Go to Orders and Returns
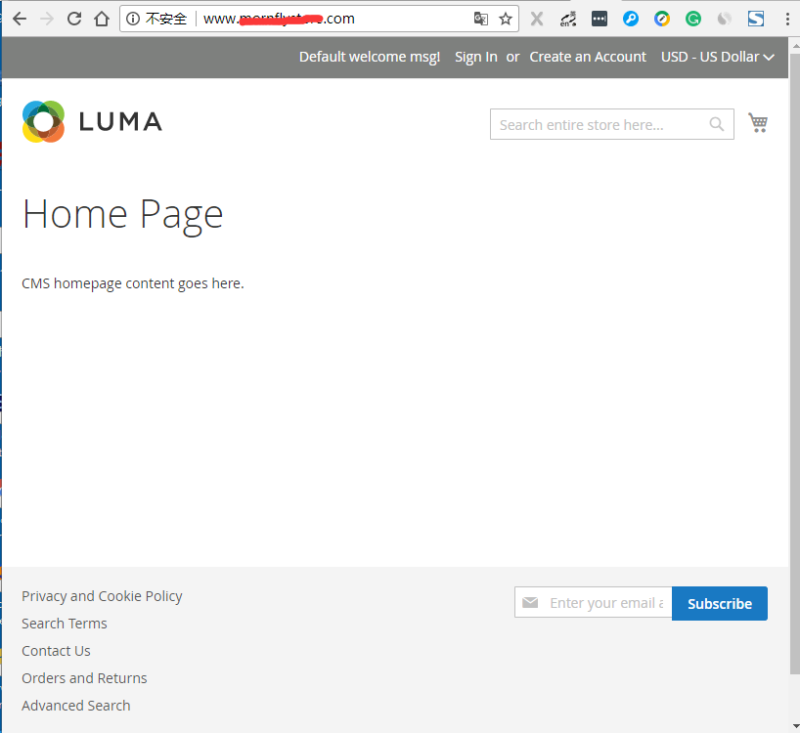The width and height of the screenshot is (800, 733). point(84,678)
